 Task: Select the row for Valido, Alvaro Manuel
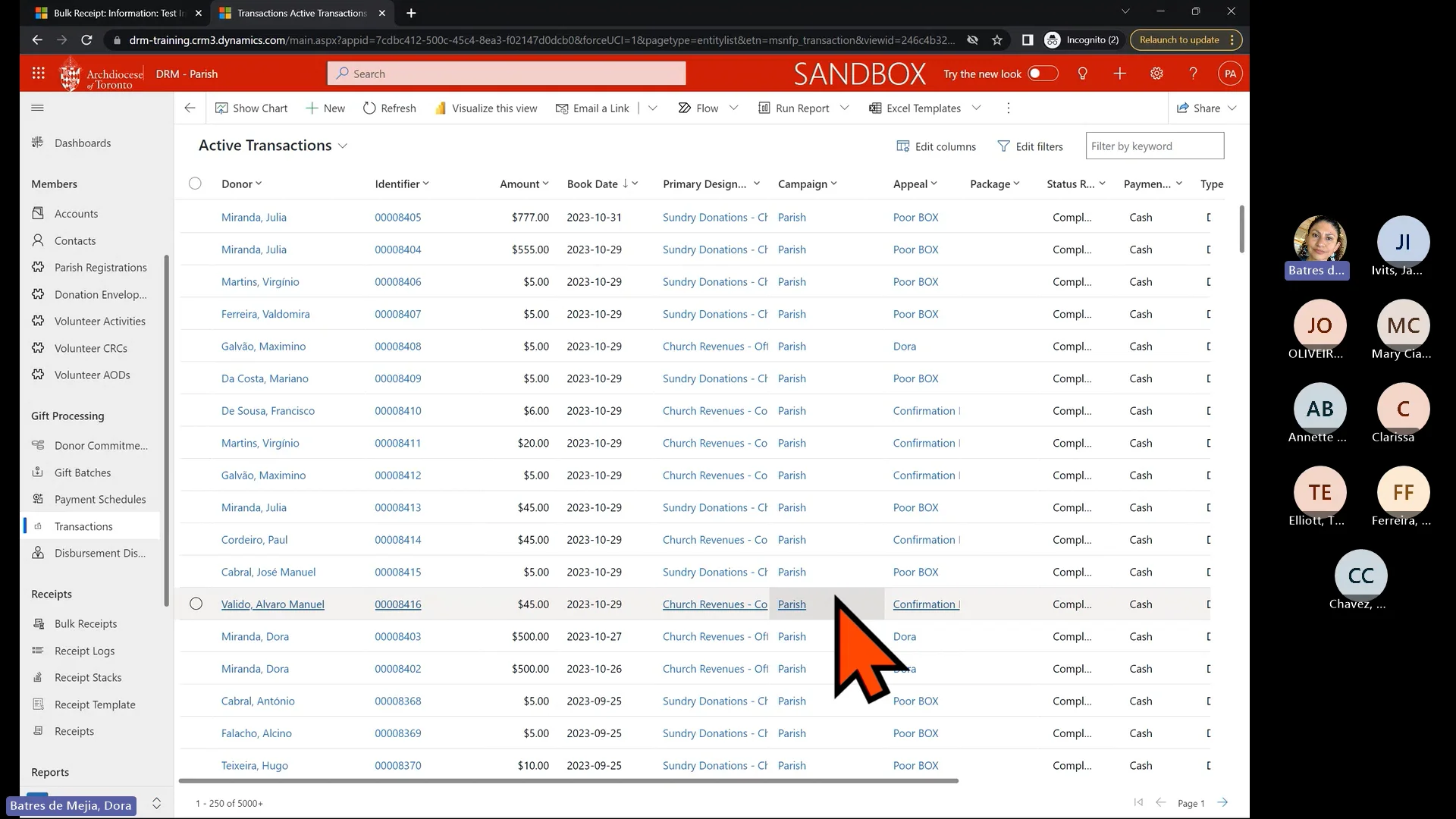click(196, 604)
